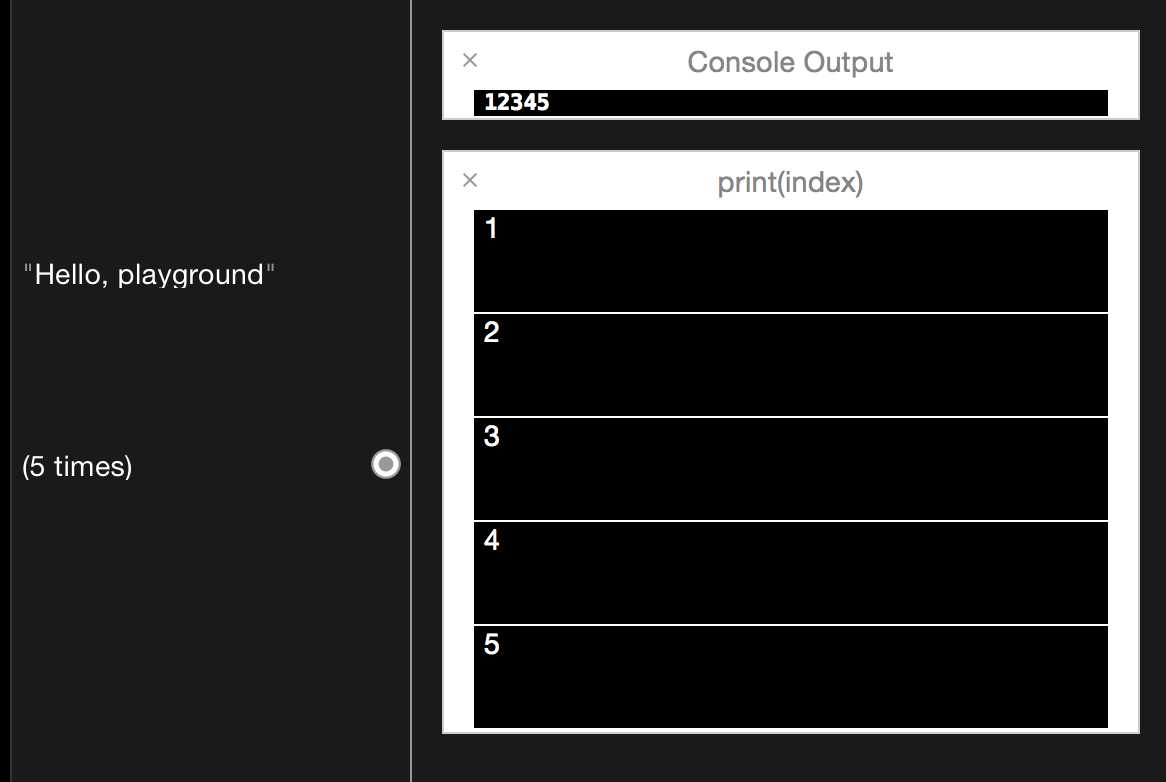Select the value history row showing 3

(790, 469)
